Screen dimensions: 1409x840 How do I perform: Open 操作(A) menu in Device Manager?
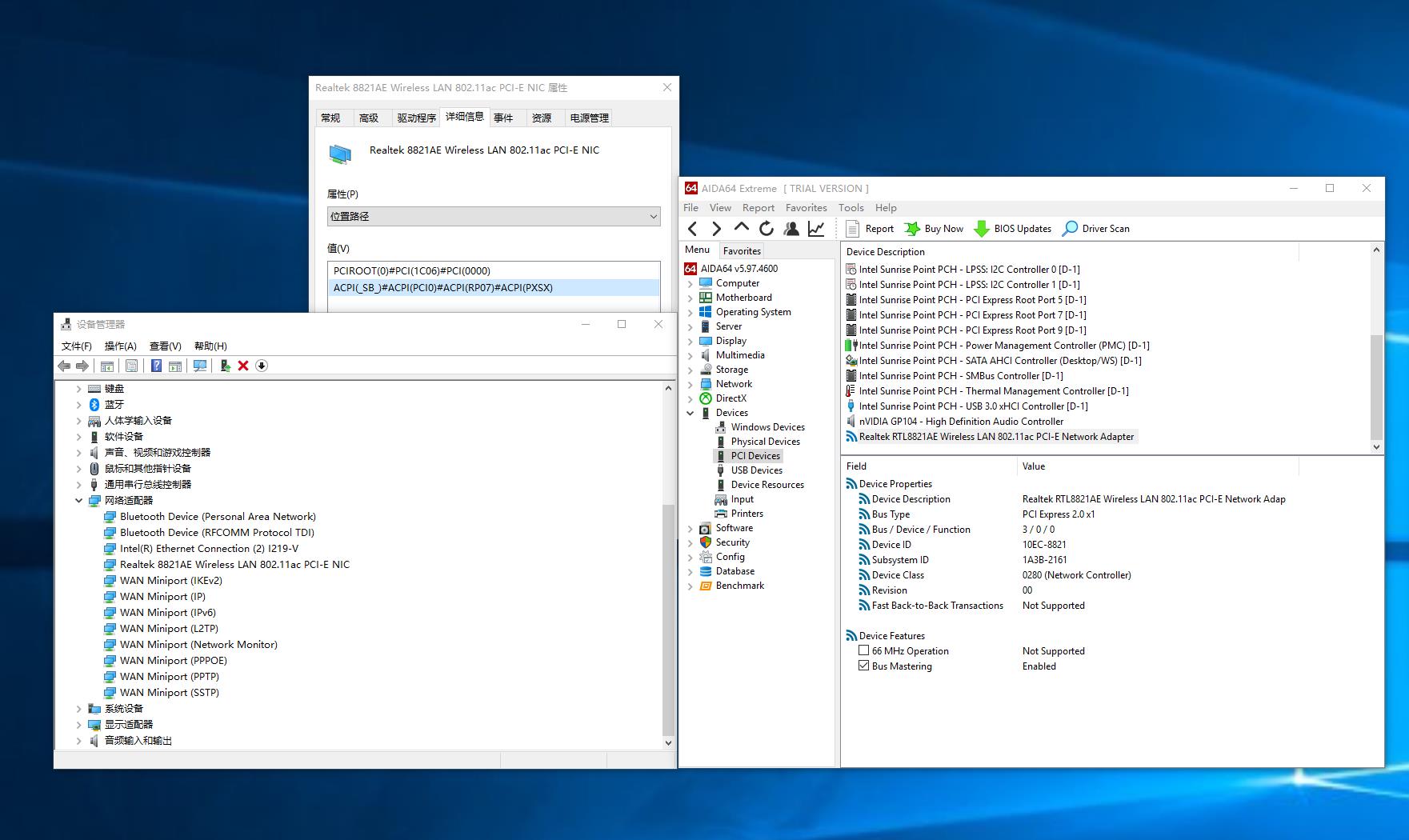(120, 346)
